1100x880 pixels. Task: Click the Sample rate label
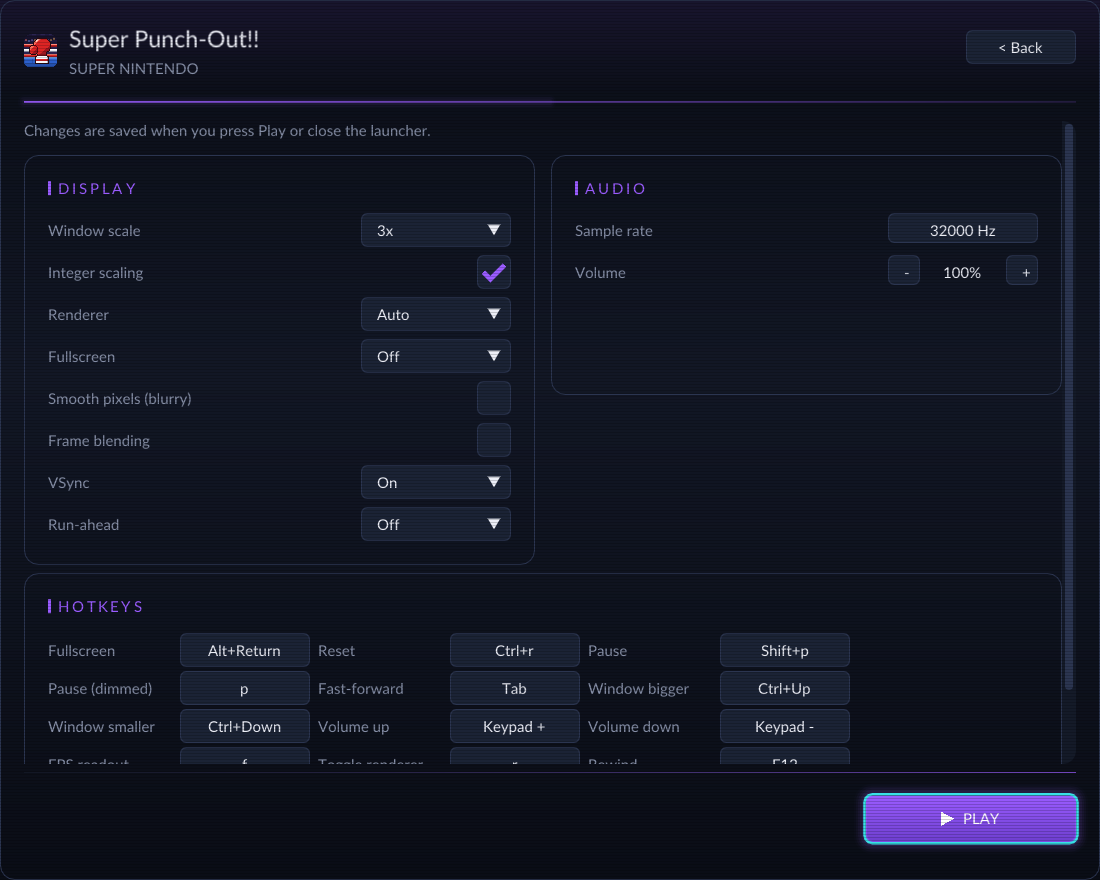click(613, 231)
